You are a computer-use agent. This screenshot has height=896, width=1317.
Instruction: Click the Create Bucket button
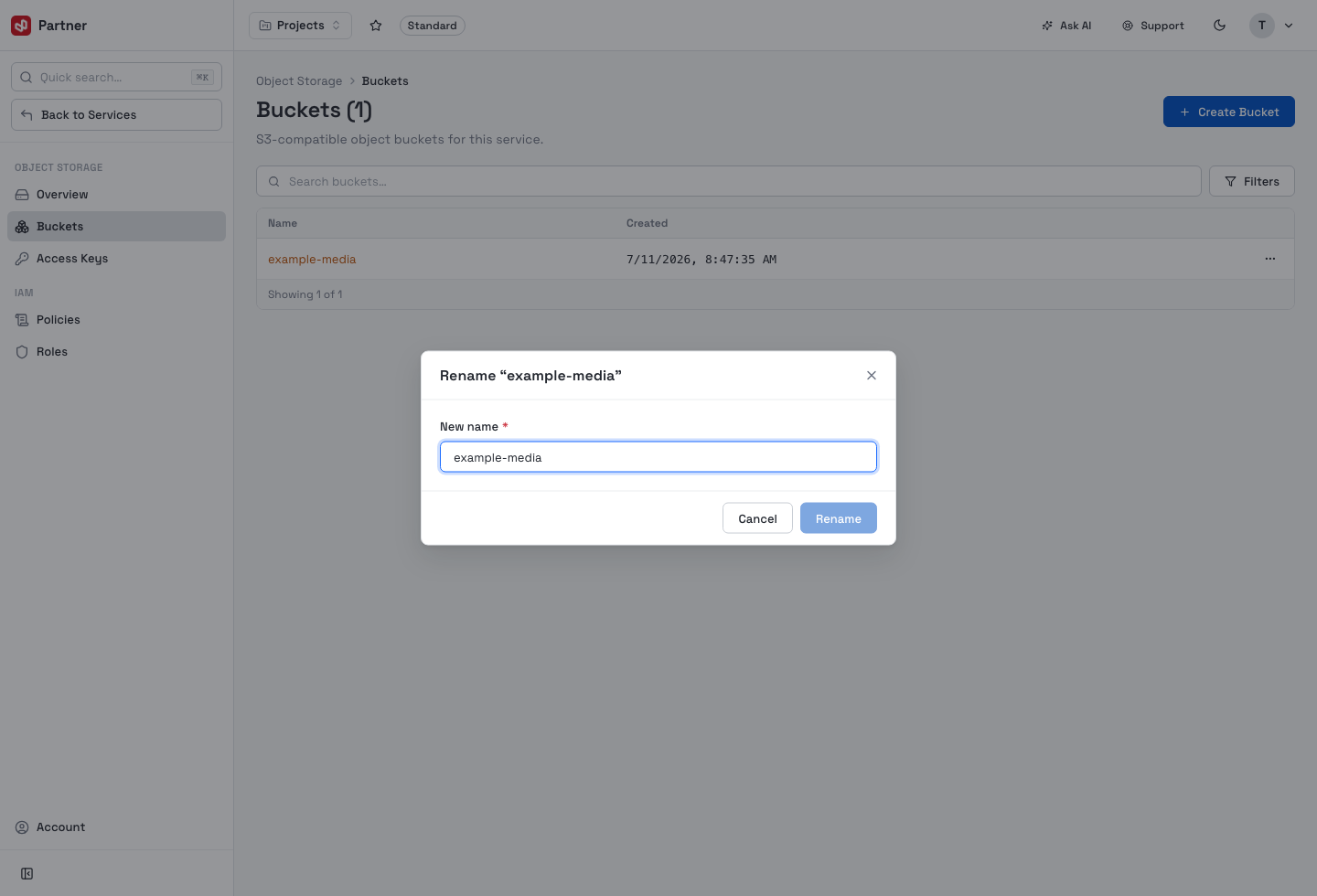[1228, 112]
